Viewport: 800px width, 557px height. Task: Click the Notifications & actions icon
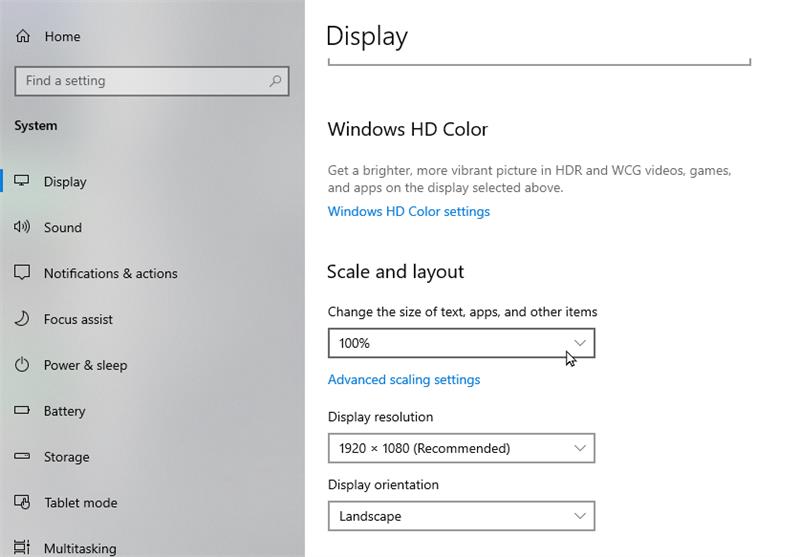tap(22, 273)
